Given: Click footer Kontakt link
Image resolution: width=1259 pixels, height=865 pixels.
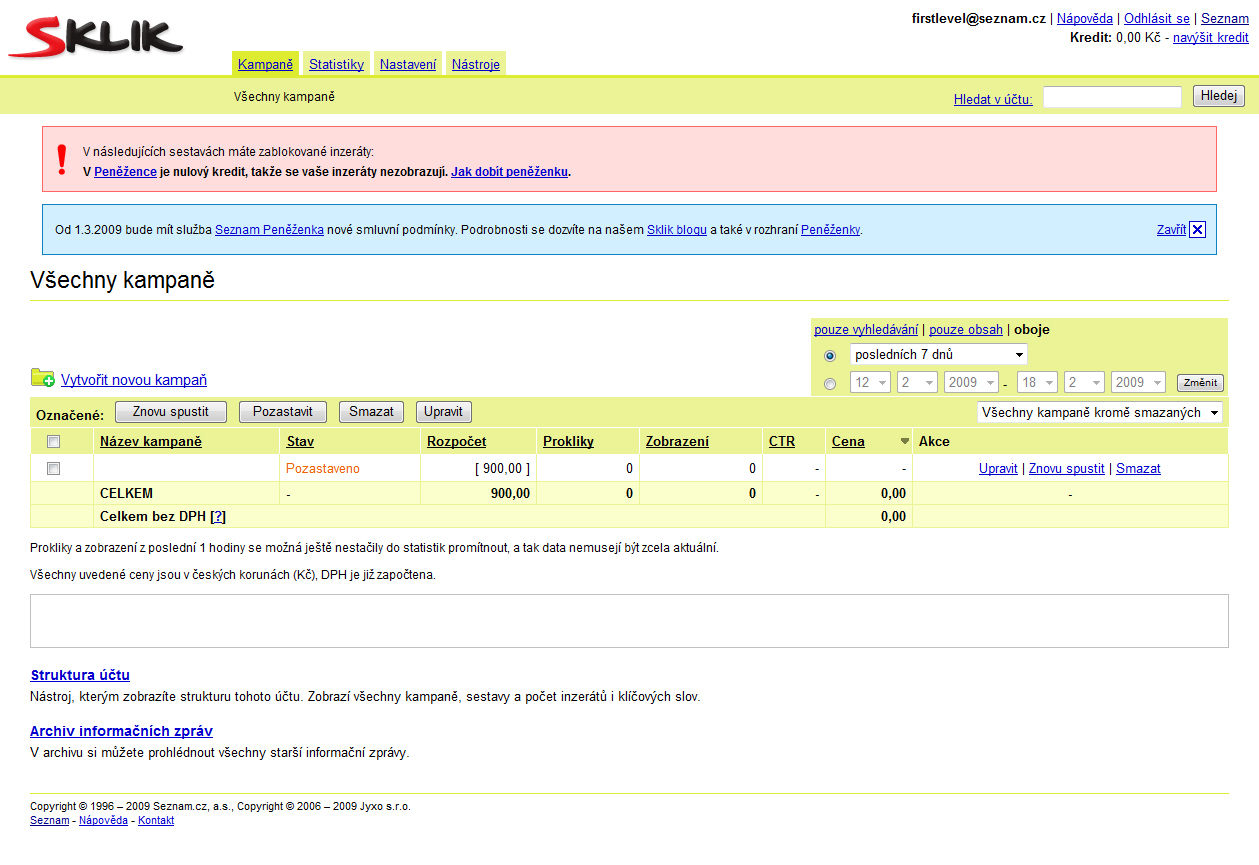Looking at the screenshot, I should 156,821.
